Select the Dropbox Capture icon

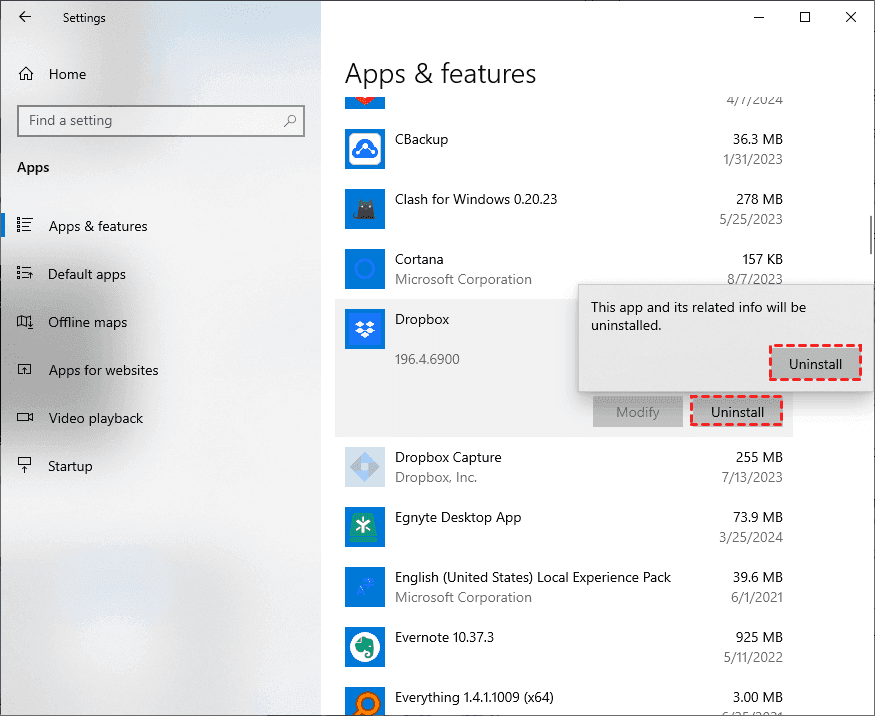tap(364, 467)
